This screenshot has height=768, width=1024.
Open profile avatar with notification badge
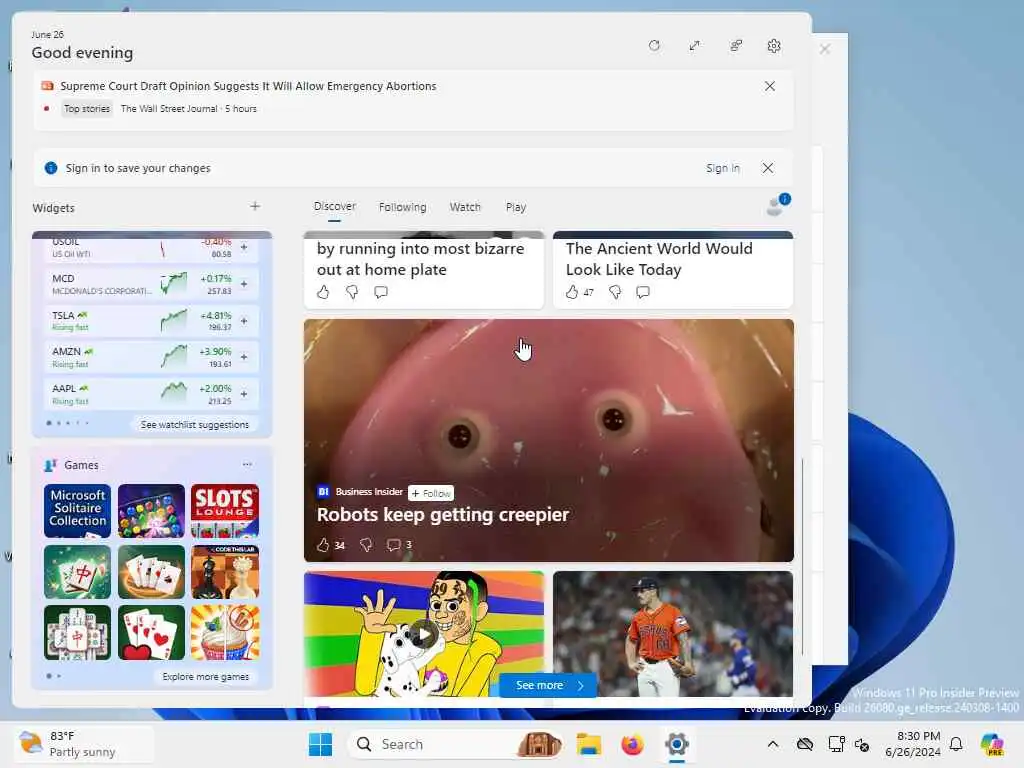point(778,205)
